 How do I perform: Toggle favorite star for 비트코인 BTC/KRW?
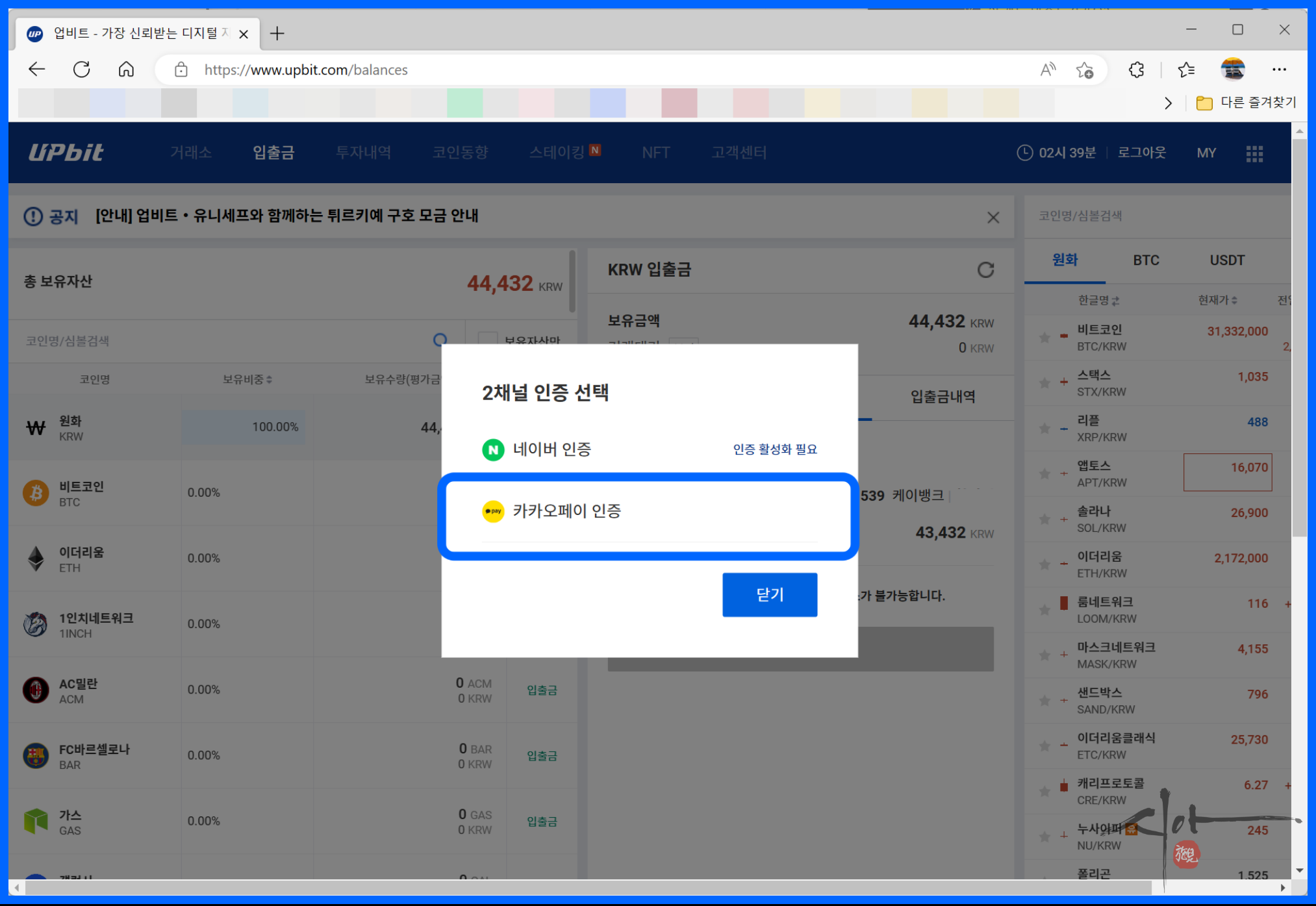click(x=1044, y=338)
